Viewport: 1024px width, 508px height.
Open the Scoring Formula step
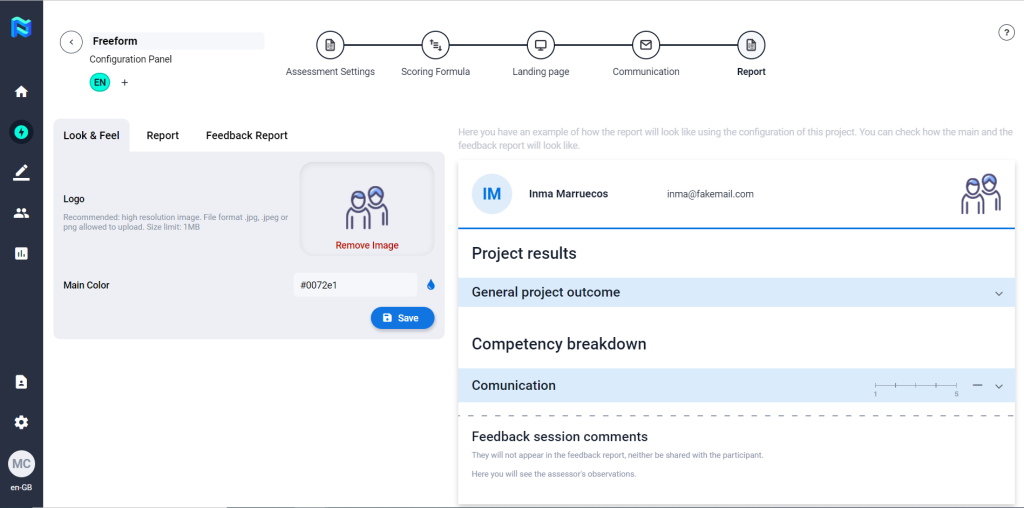point(435,45)
